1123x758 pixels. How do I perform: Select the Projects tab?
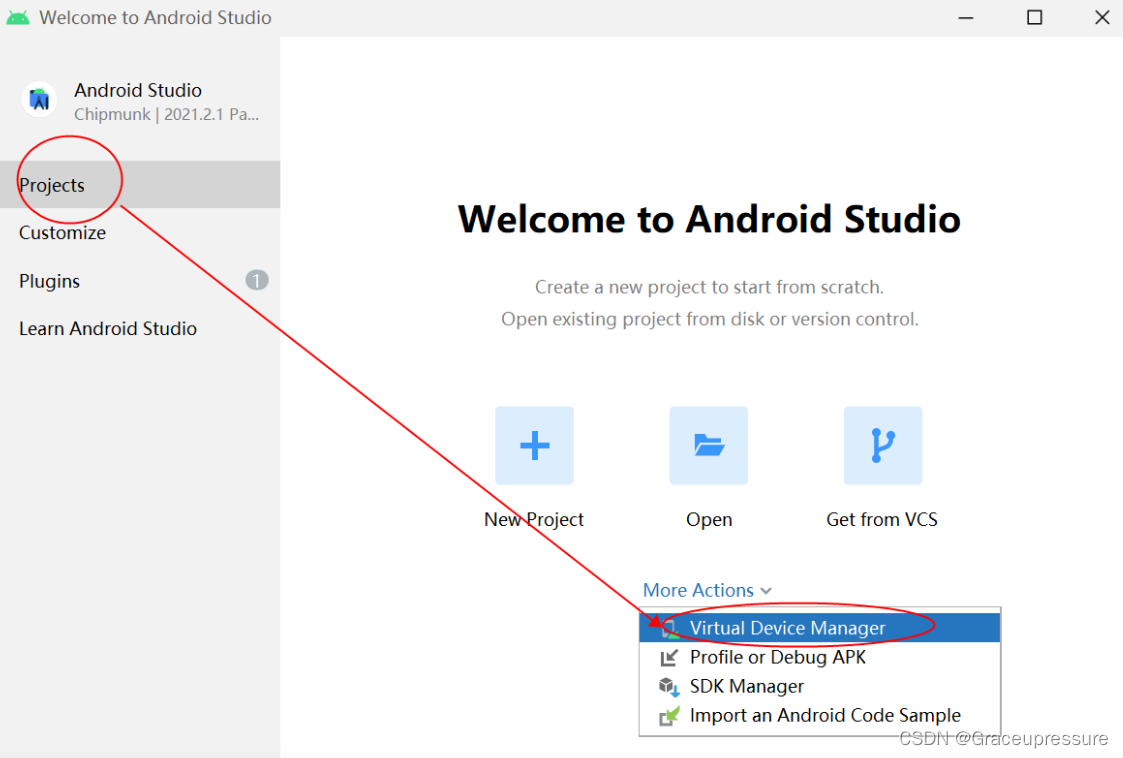tap(140, 185)
